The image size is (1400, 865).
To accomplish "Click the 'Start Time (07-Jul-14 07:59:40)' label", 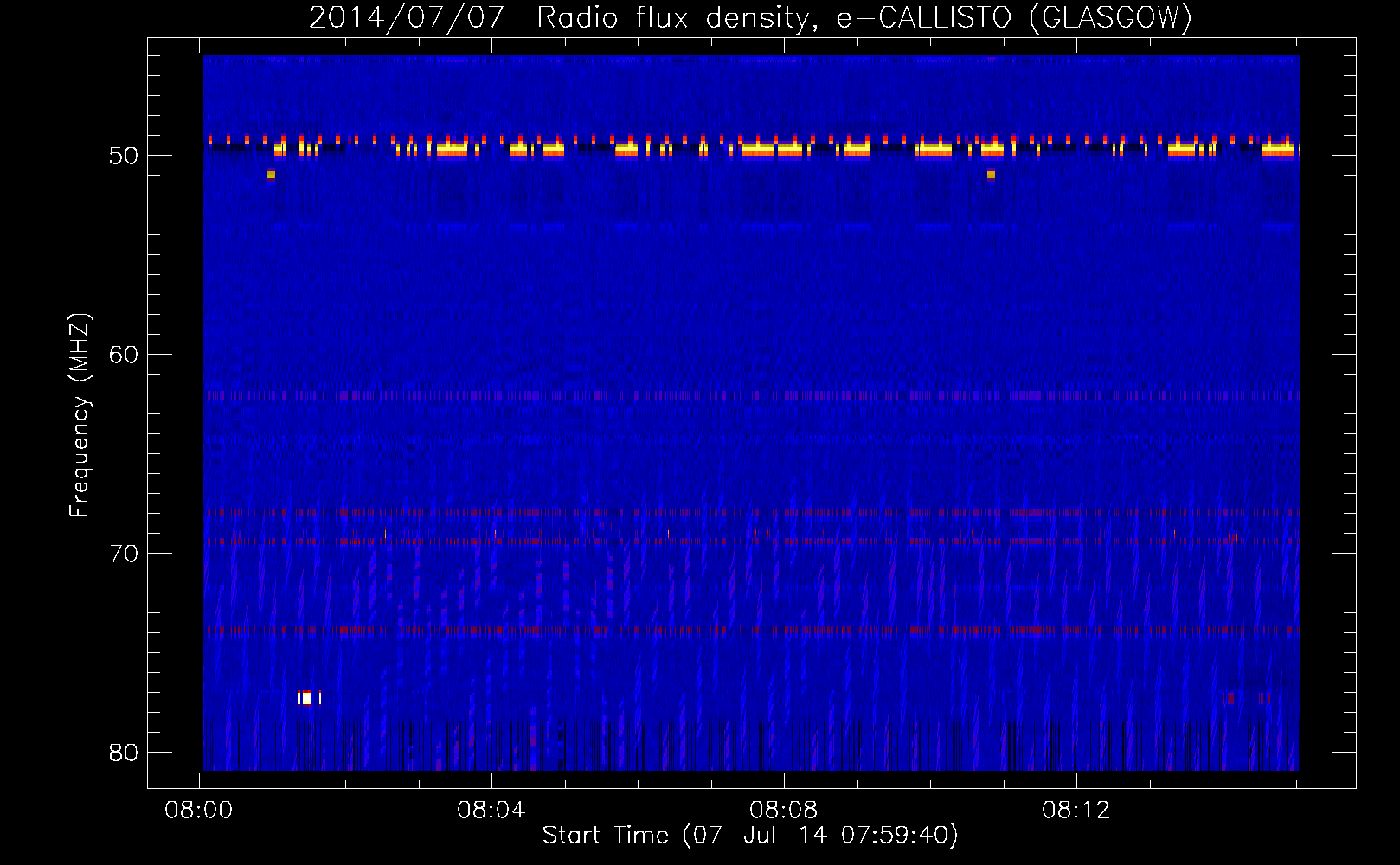I will click(x=750, y=836).
